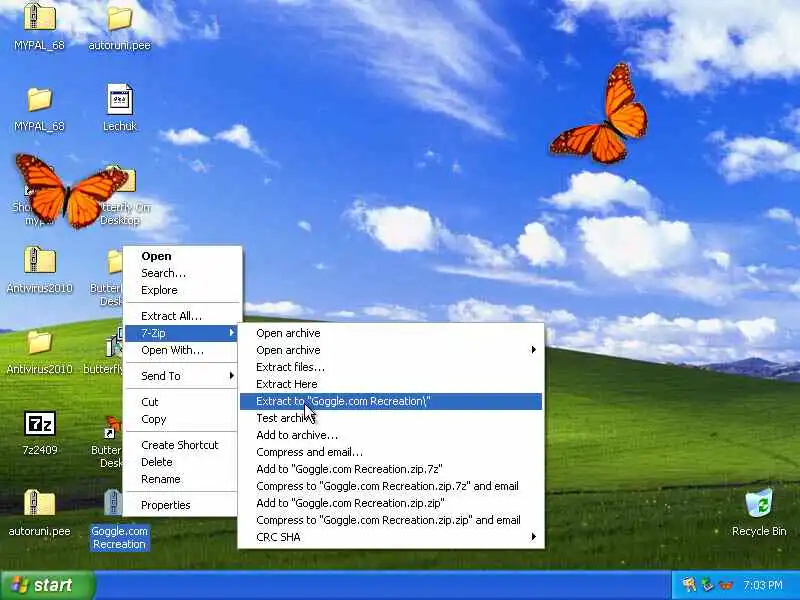The width and height of the screenshot is (800, 600).
Task: Choose Add to archive... in 7-Zip submenu
Action: 391,435
